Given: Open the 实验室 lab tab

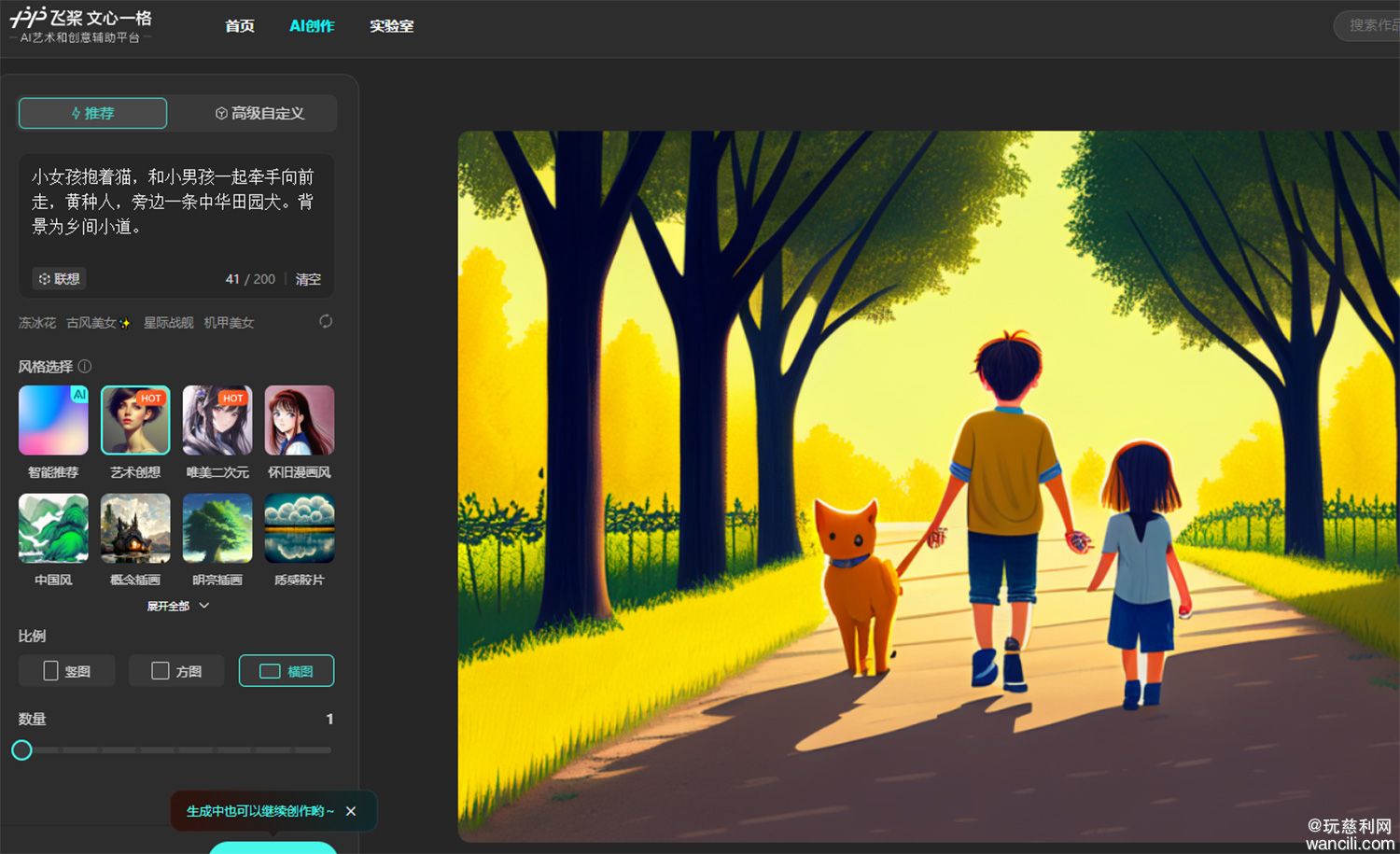Looking at the screenshot, I should tap(391, 26).
